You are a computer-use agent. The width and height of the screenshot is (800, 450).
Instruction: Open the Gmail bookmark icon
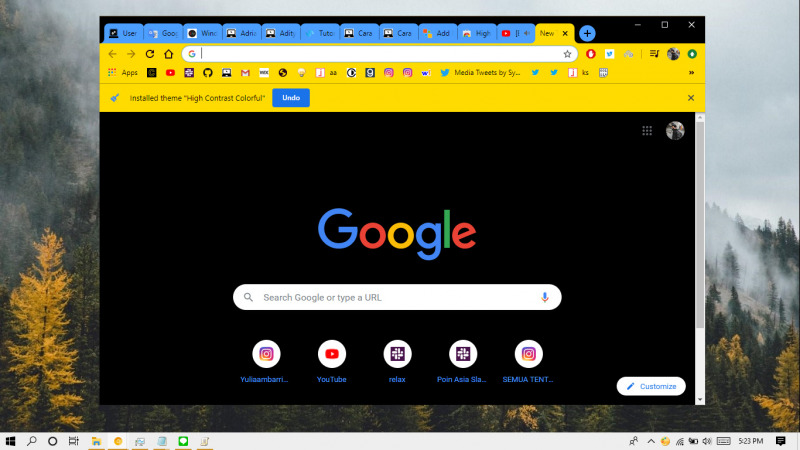[245, 73]
